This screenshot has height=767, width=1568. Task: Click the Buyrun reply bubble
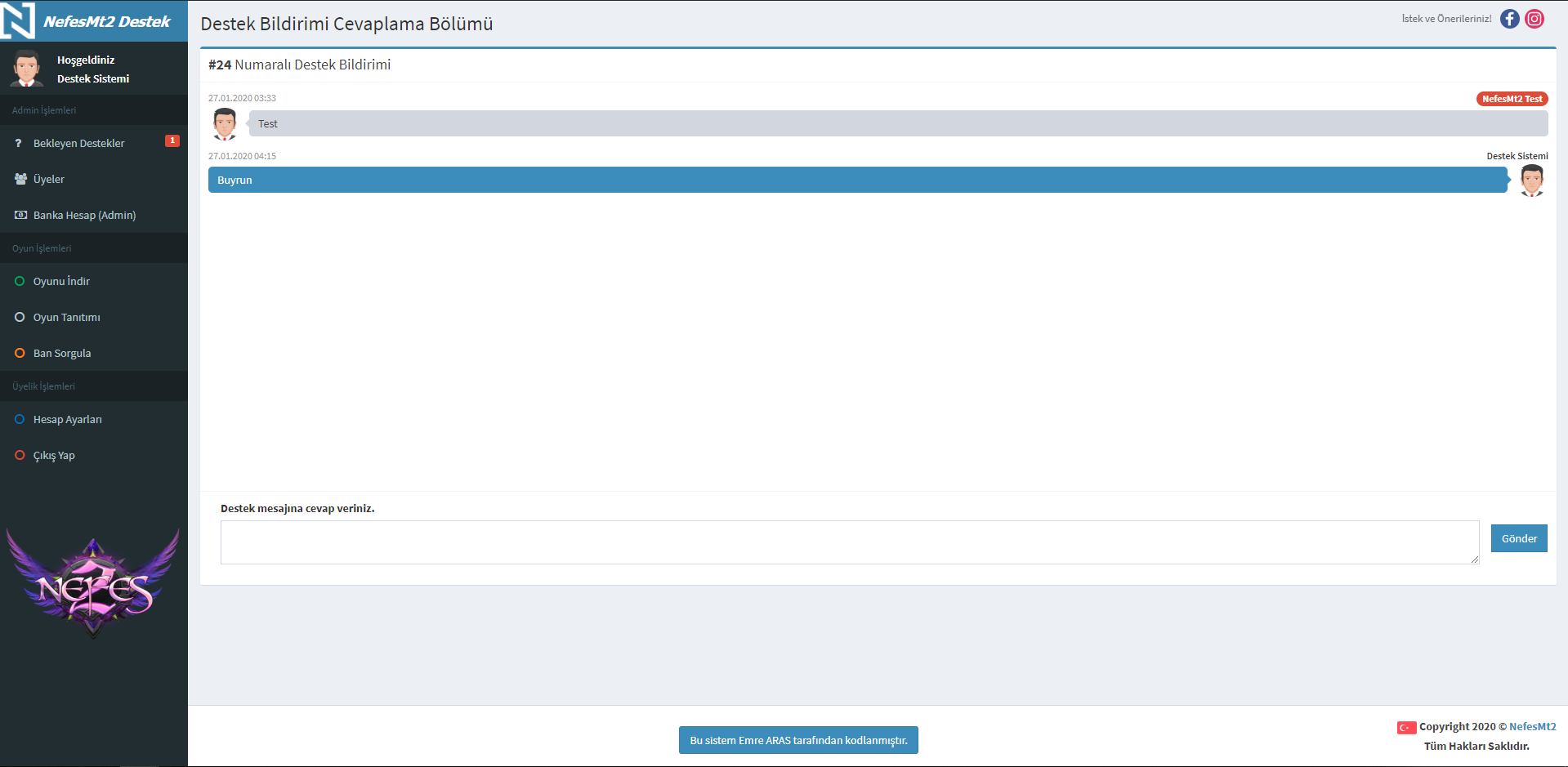click(x=857, y=180)
